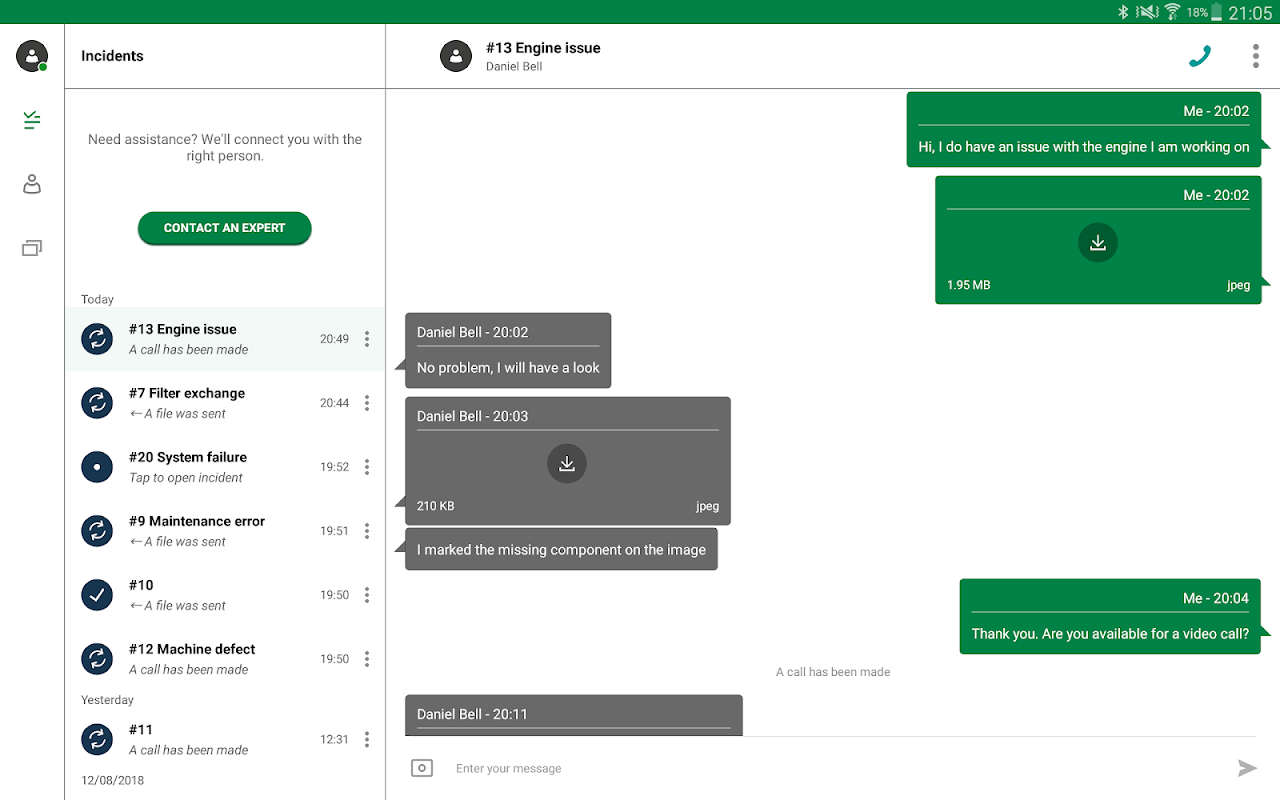1280x800 pixels.
Task: Tap the Bluetooth status bar icon
Action: point(1123,12)
